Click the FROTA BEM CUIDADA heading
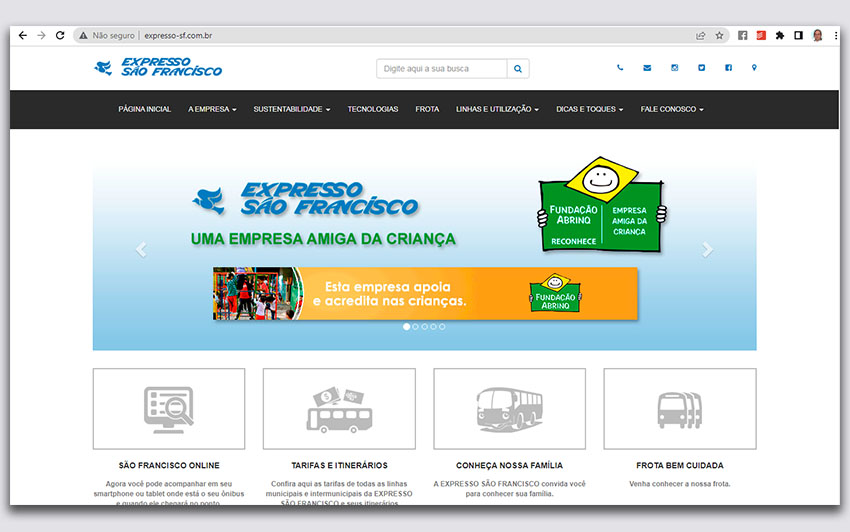Image resolution: width=850 pixels, height=532 pixels. [x=680, y=465]
